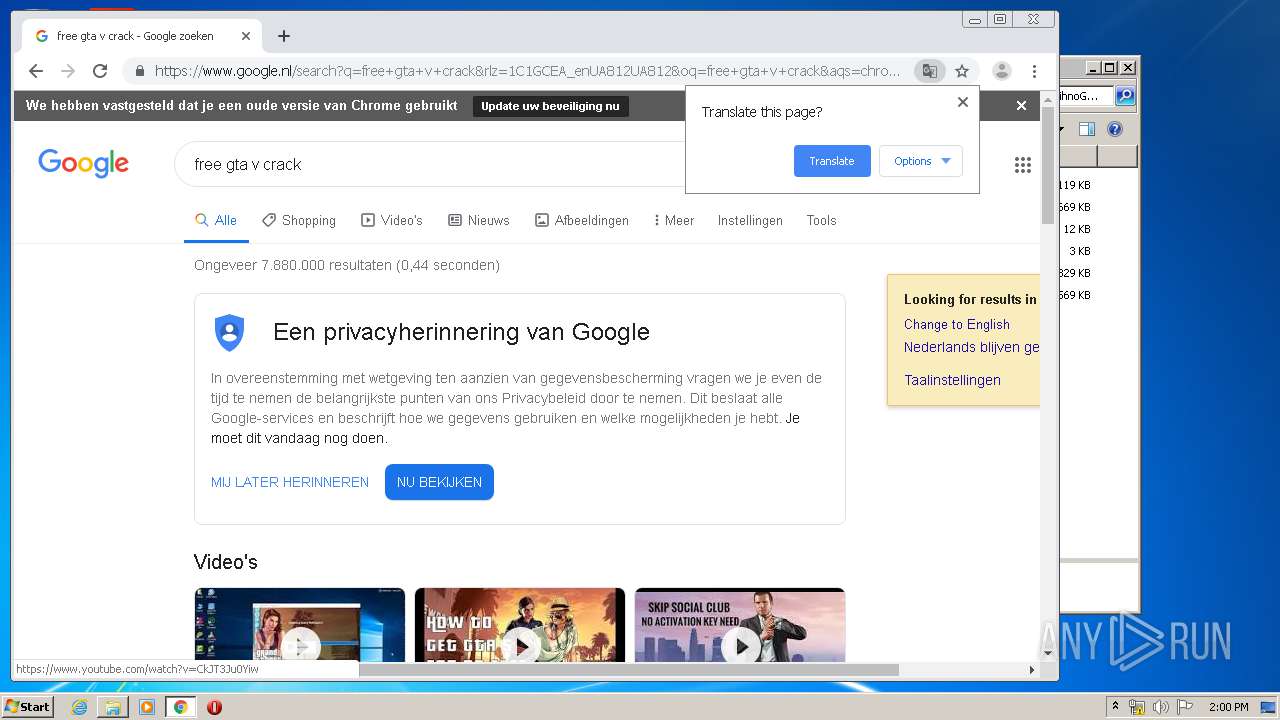The image size is (1280, 720).
Task: Click the red Opera taskbar icon
Action: click(214, 707)
